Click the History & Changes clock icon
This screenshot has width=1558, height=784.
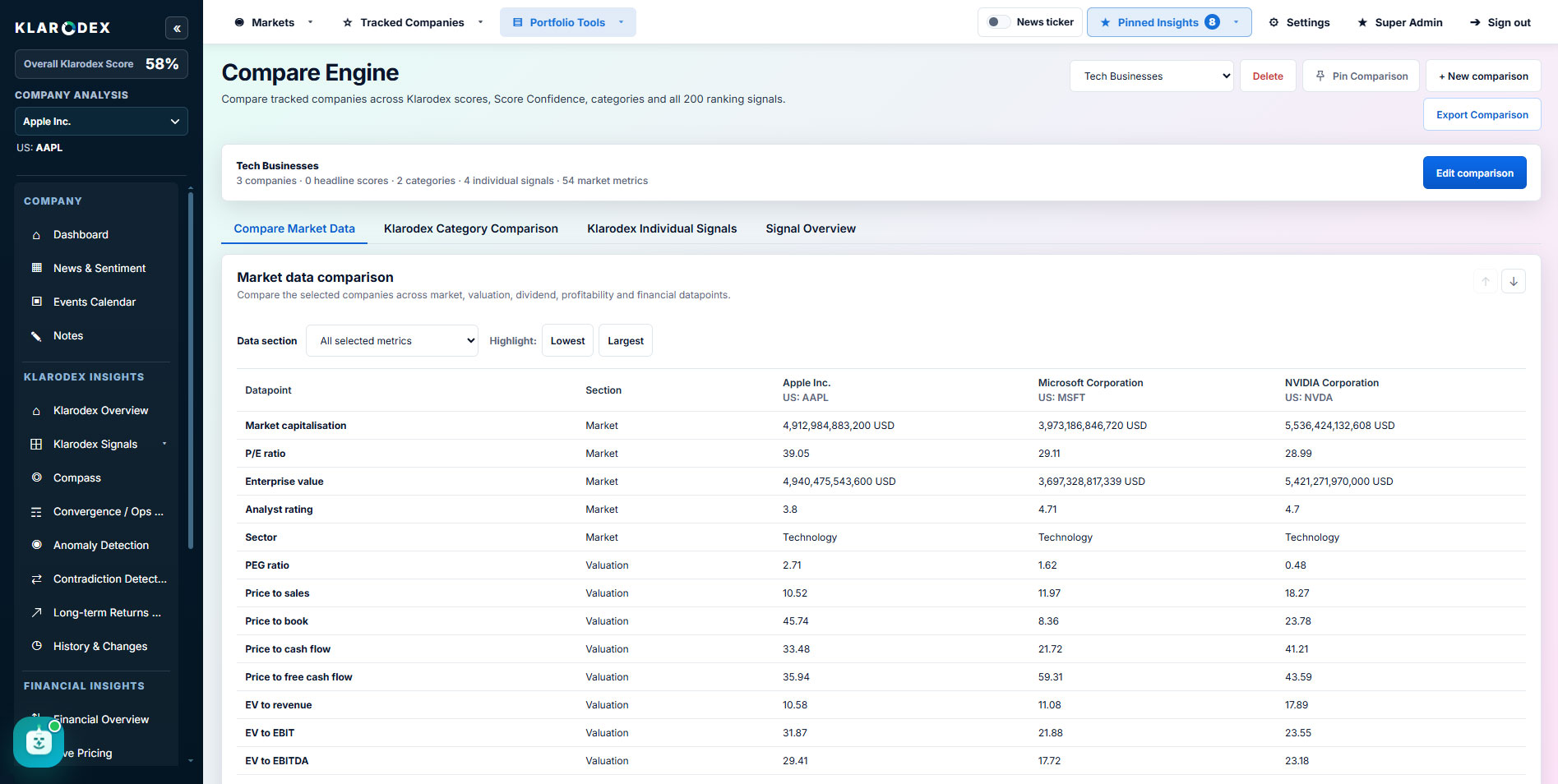tap(36, 646)
